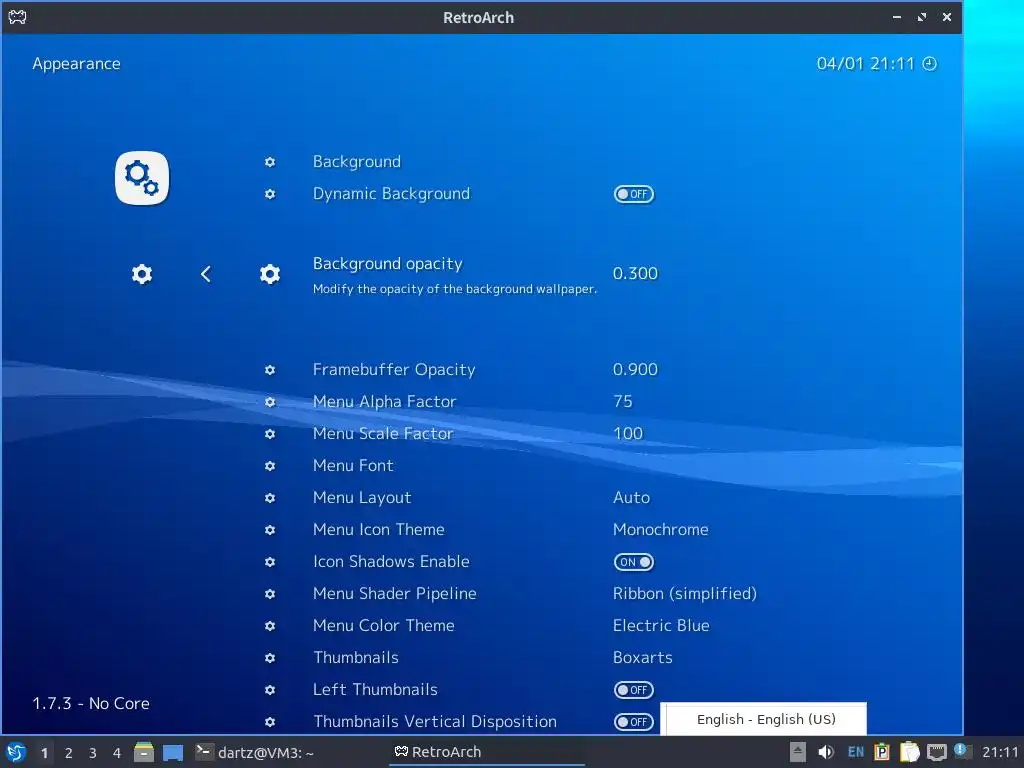Change the Ribbon (simplified) shader pipeline value

point(684,594)
